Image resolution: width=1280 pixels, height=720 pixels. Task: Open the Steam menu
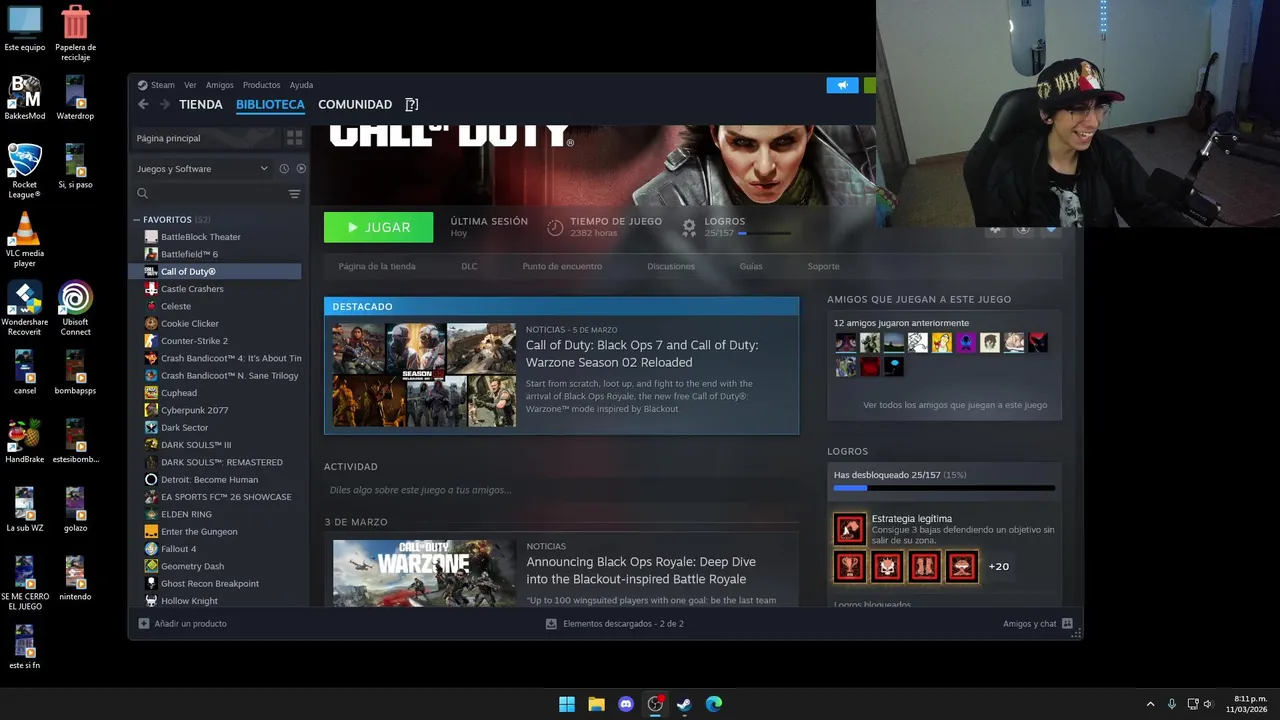[162, 85]
